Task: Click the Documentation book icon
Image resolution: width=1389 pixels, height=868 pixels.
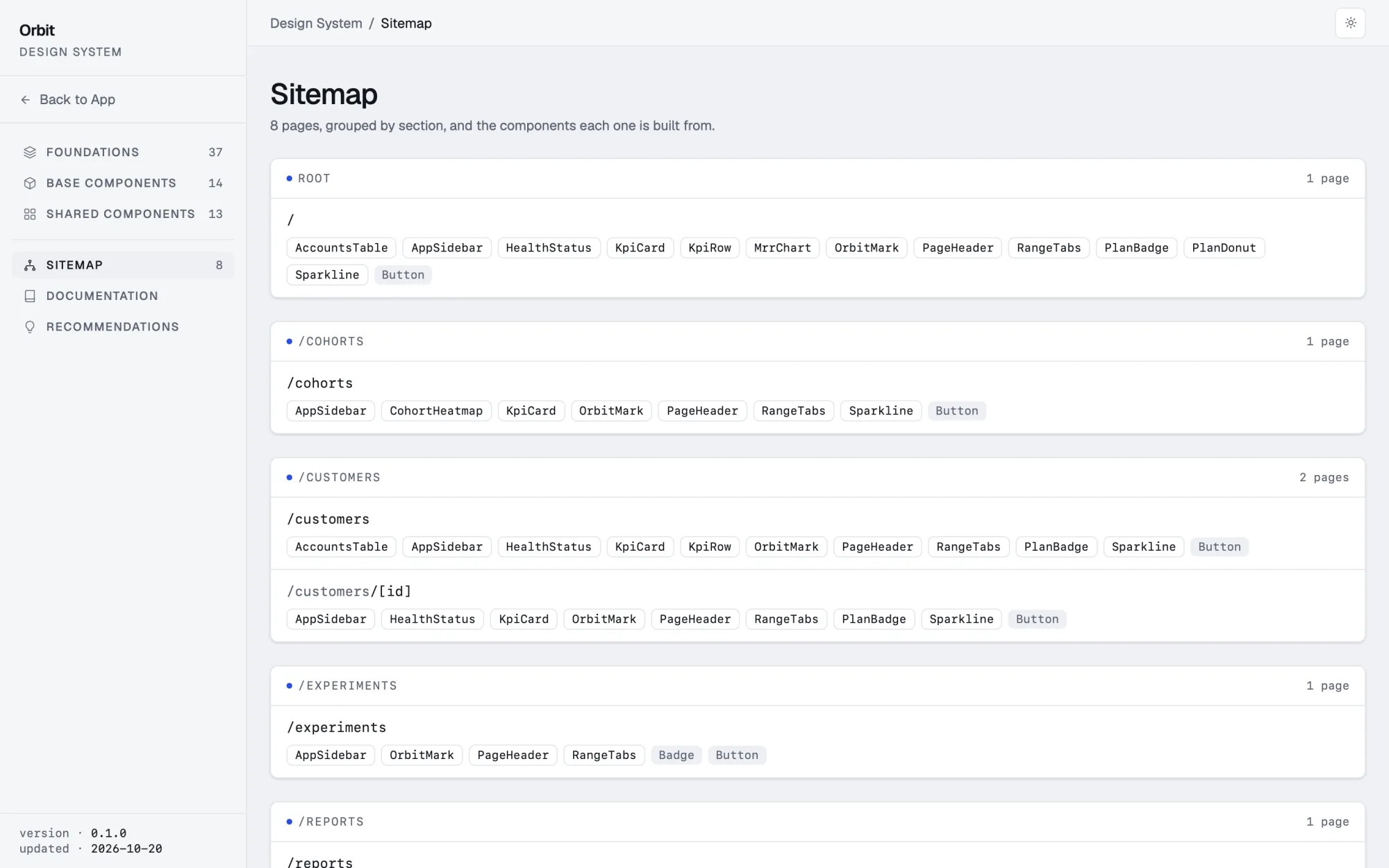Action: (30, 296)
